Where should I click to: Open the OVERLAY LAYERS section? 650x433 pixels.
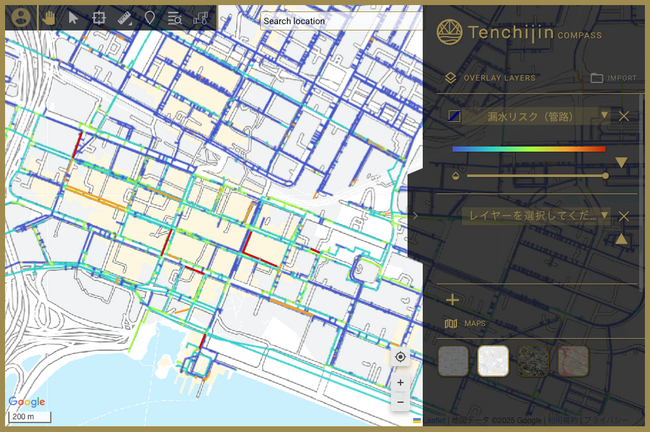490,78
